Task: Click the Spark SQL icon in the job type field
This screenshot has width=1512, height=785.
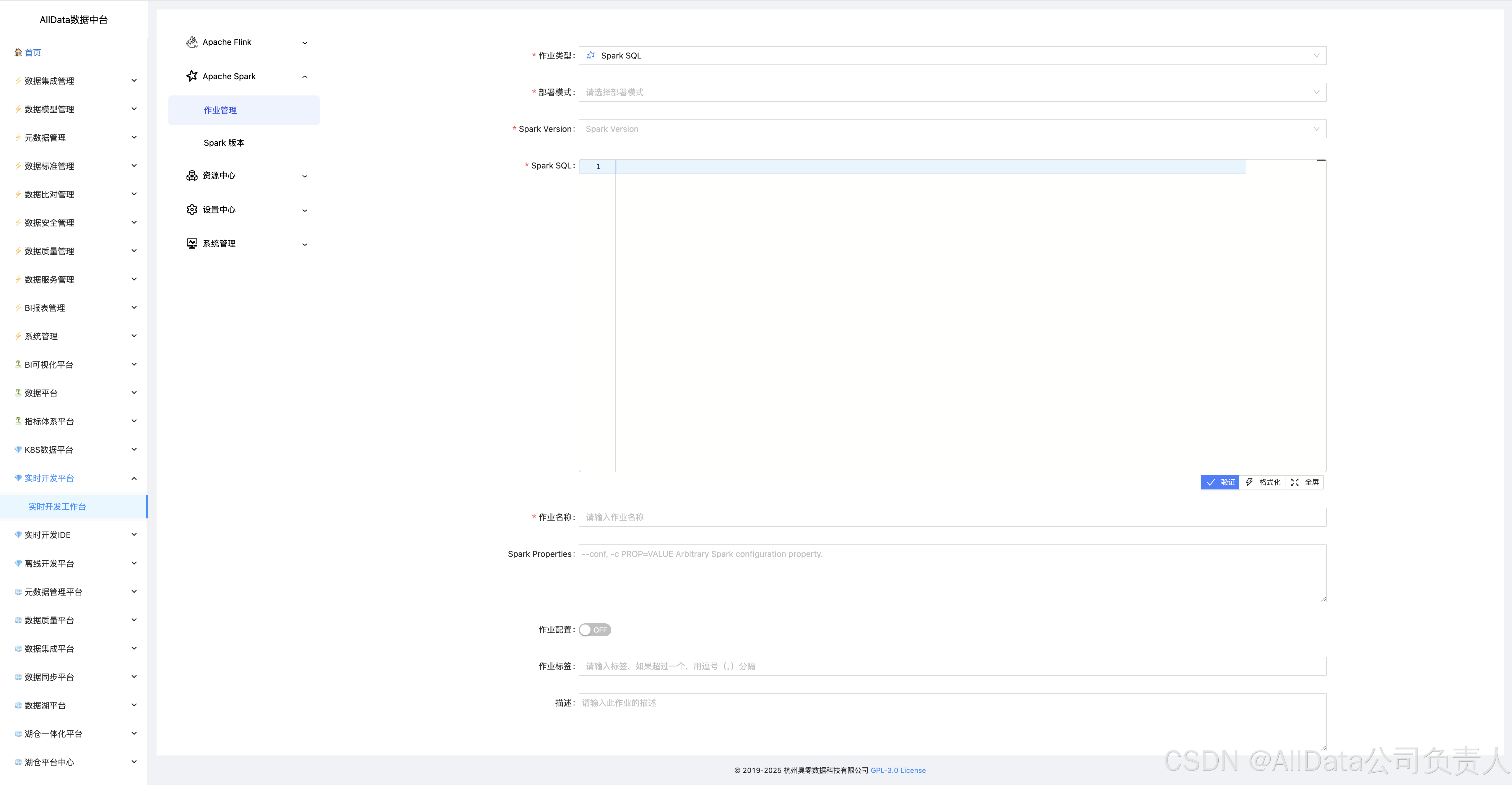Action: click(x=591, y=55)
